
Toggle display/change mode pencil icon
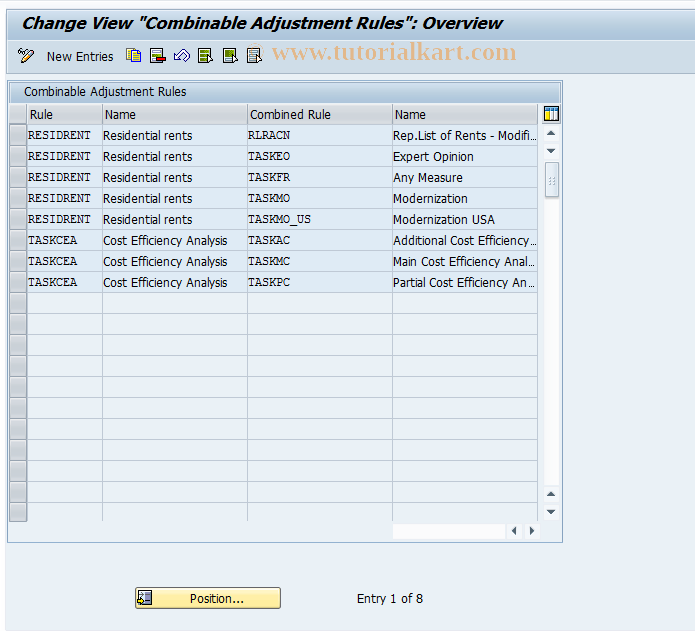click(26, 56)
